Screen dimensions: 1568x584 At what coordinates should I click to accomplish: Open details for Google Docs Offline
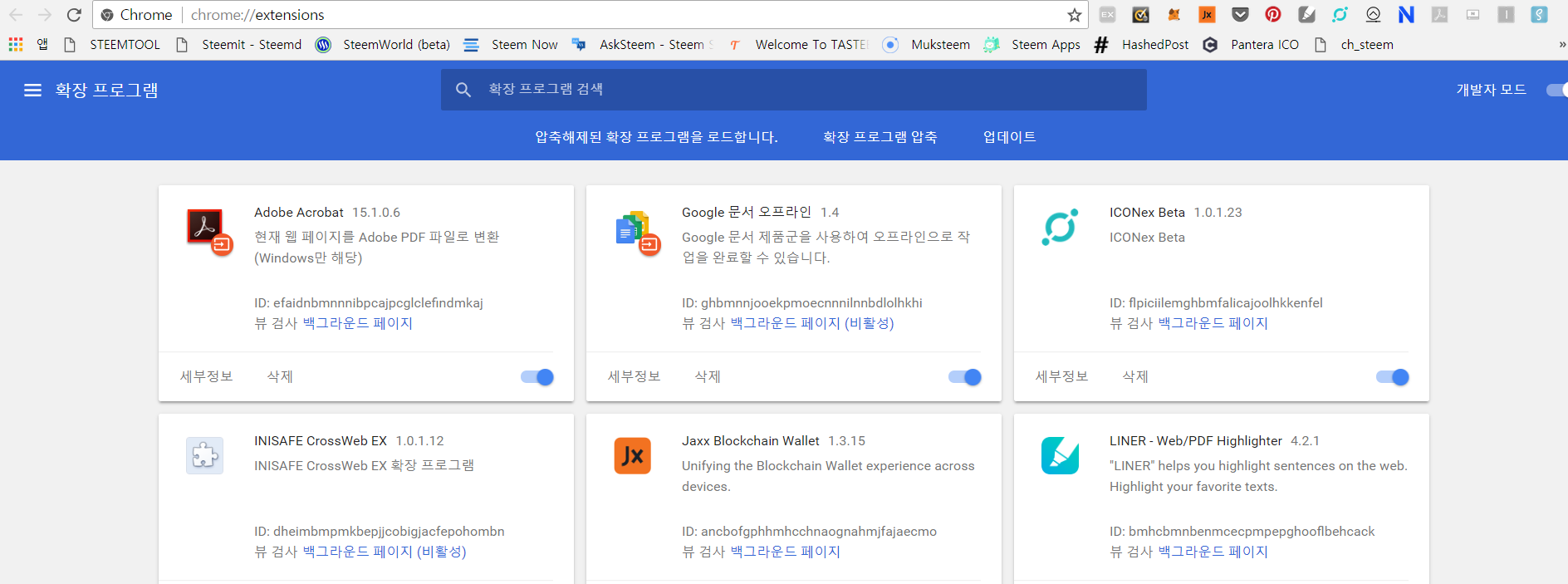click(x=635, y=376)
